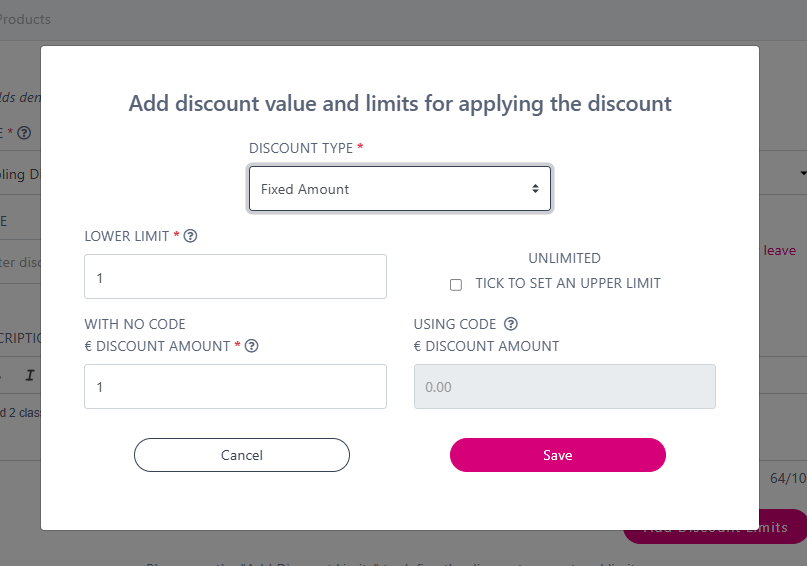Image resolution: width=807 pixels, height=566 pixels.
Task: Click the 'Tick to set an upper limit' label
Action: (567, 283)
